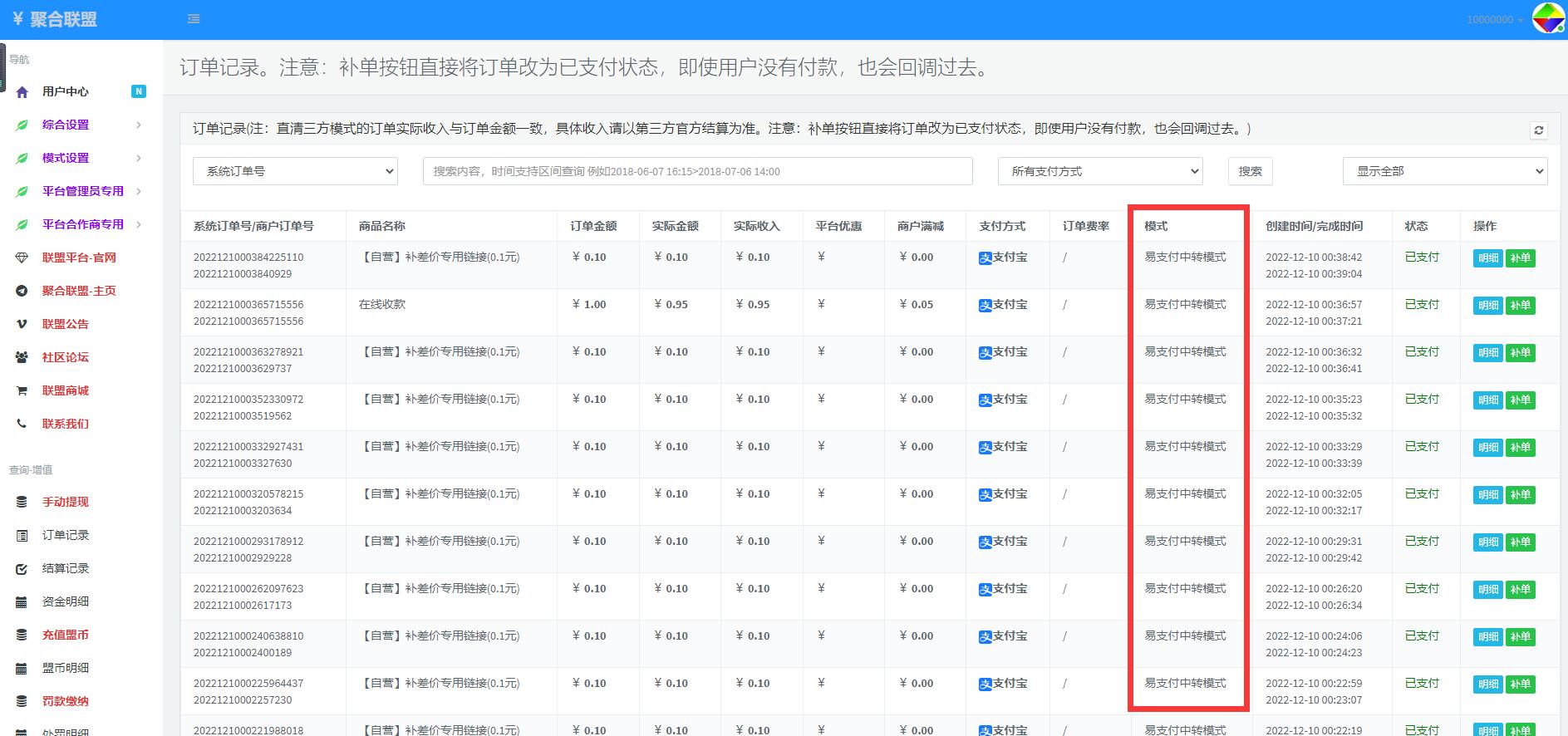Expand the 综合设置 chevron
This screenshot has width=1568, height=736.
(138, 125)
